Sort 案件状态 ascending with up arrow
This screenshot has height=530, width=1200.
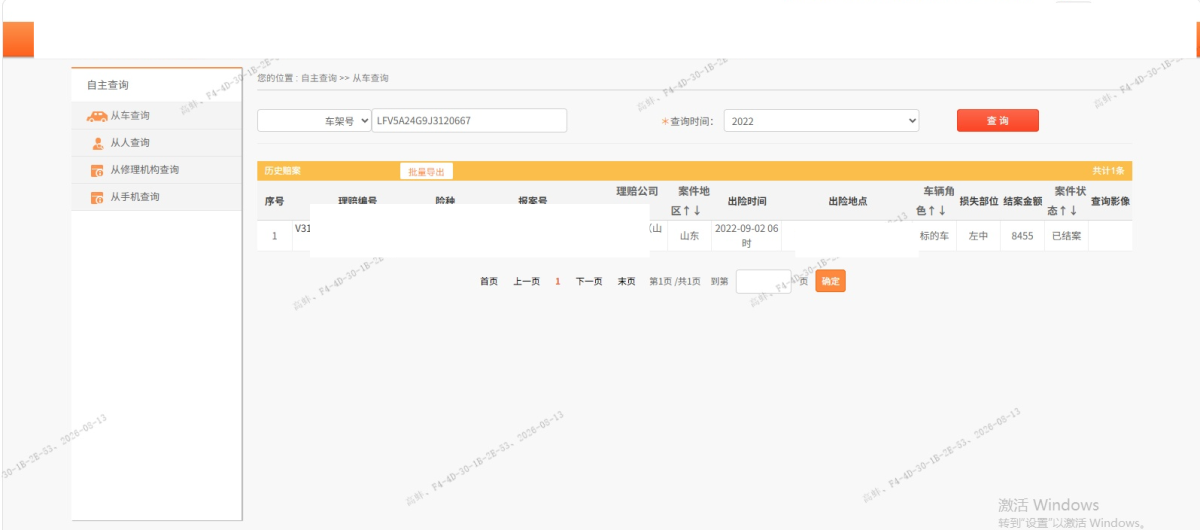pos(1063,211)
